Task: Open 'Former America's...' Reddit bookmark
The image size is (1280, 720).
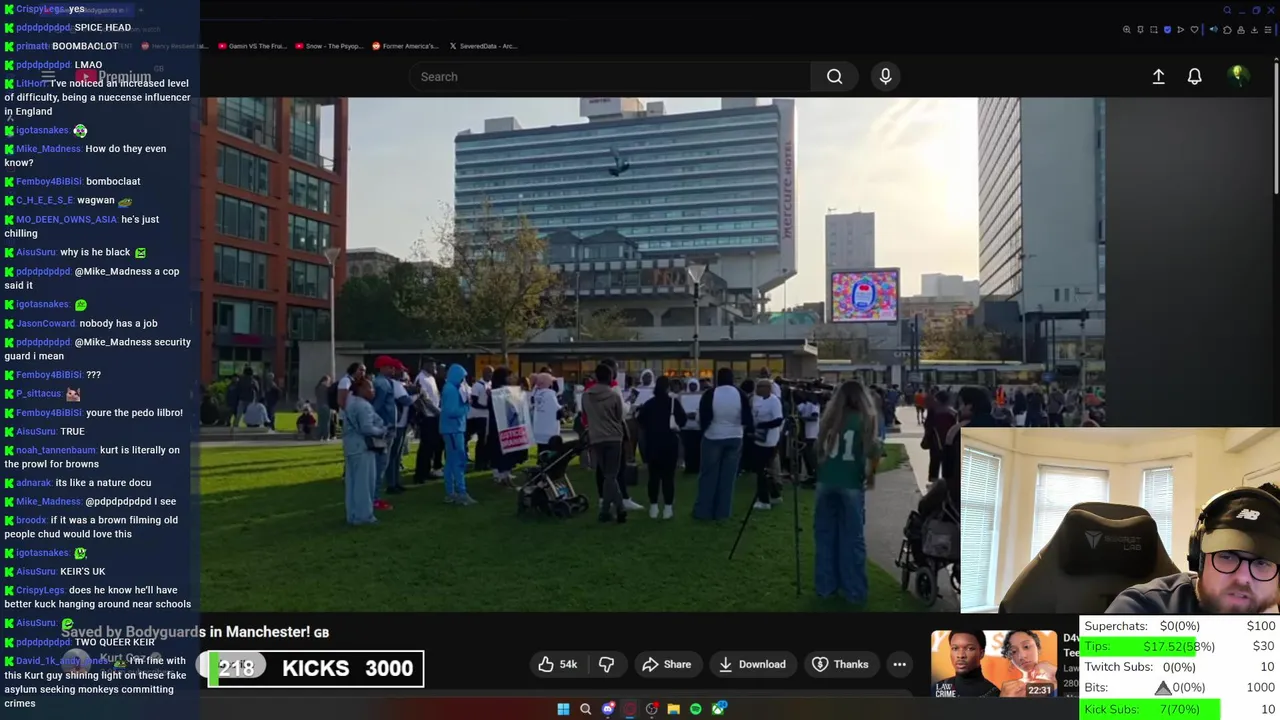Action: coord(404,46)
